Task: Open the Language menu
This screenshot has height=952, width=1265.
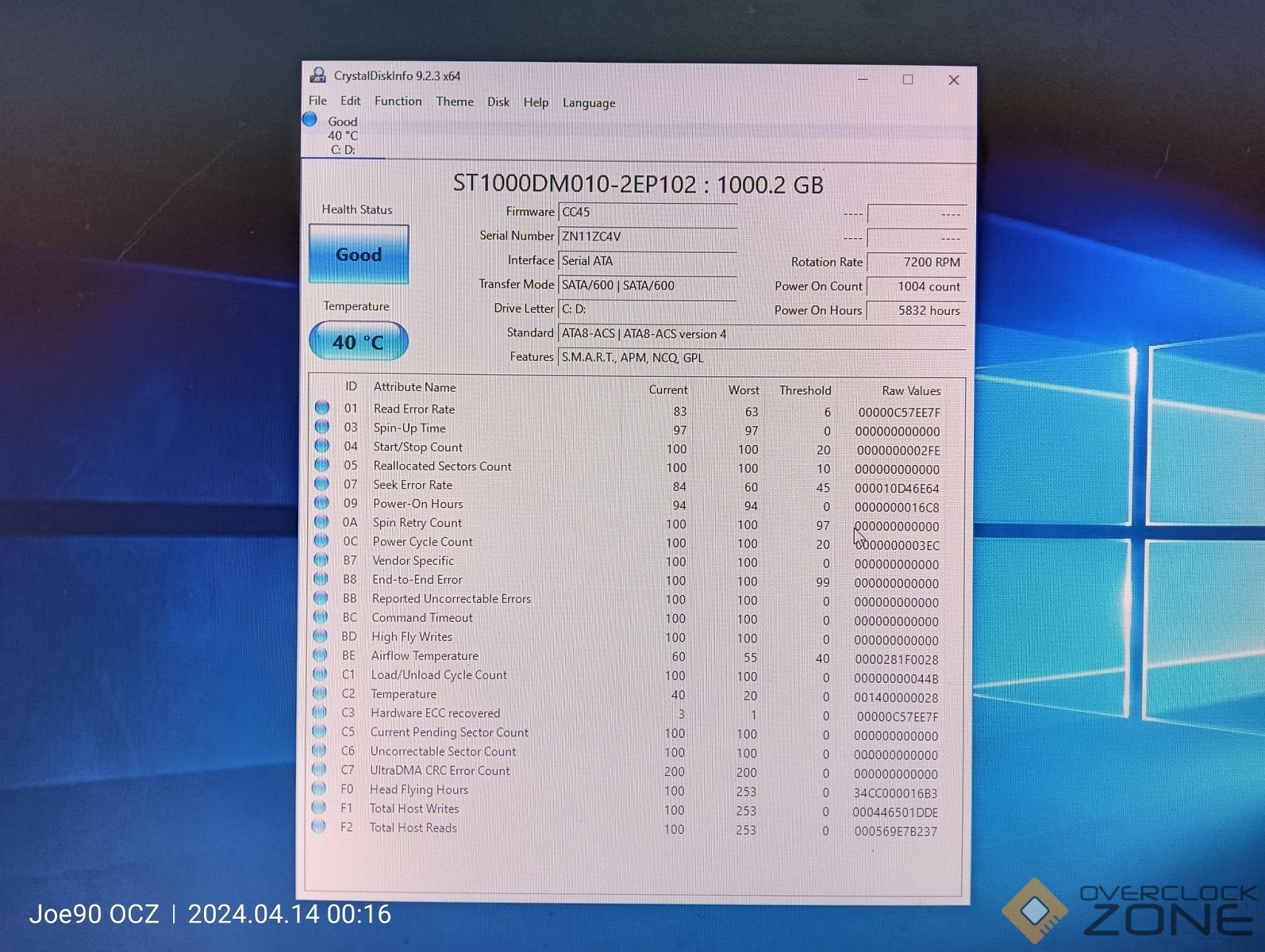Action: coord(589,103)
